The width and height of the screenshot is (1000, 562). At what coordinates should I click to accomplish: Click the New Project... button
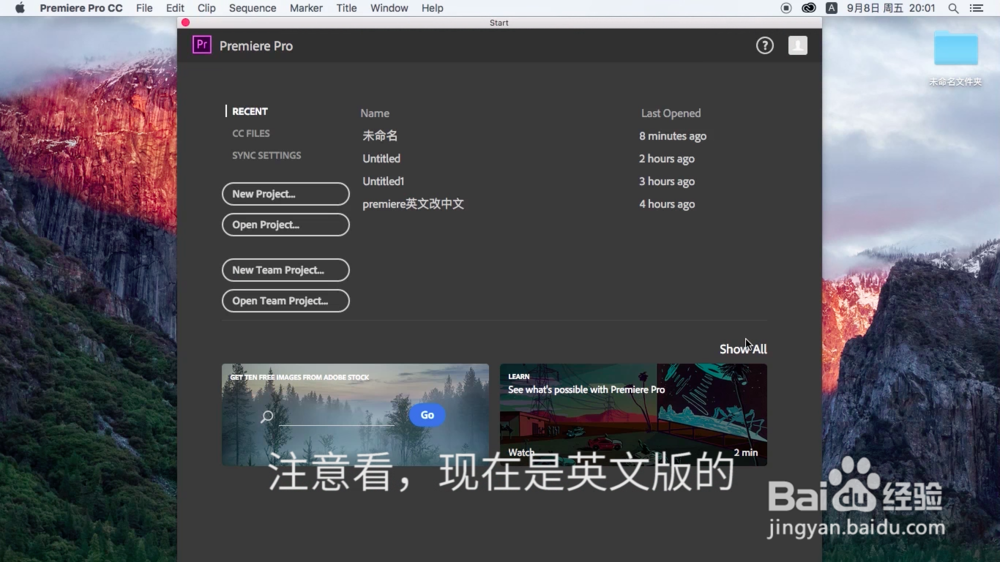286,194
